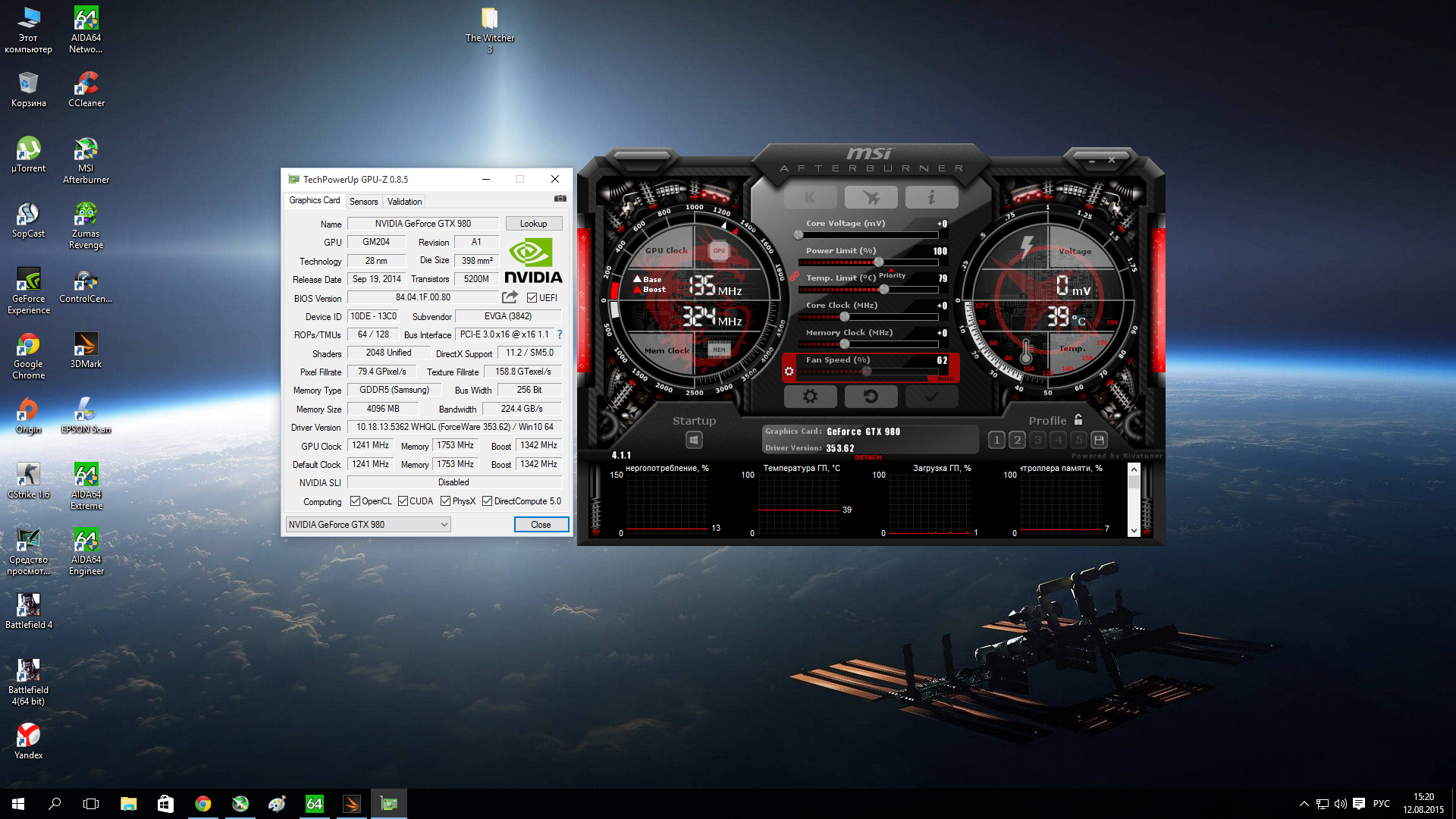
Task: Click the BIOS save/share arrow icon in GPU-Z
Action: [510, 297]
